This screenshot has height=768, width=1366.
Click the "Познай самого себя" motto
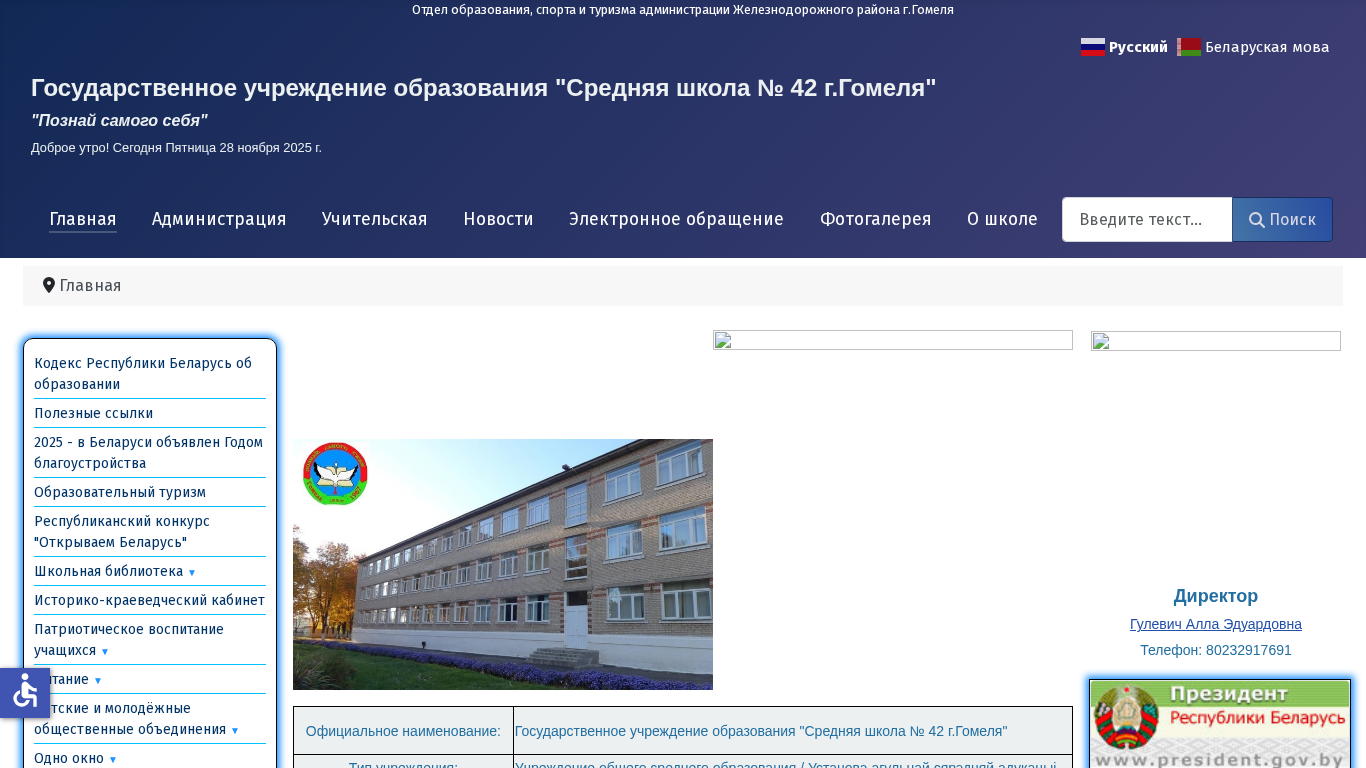click(x=119, y=121)
